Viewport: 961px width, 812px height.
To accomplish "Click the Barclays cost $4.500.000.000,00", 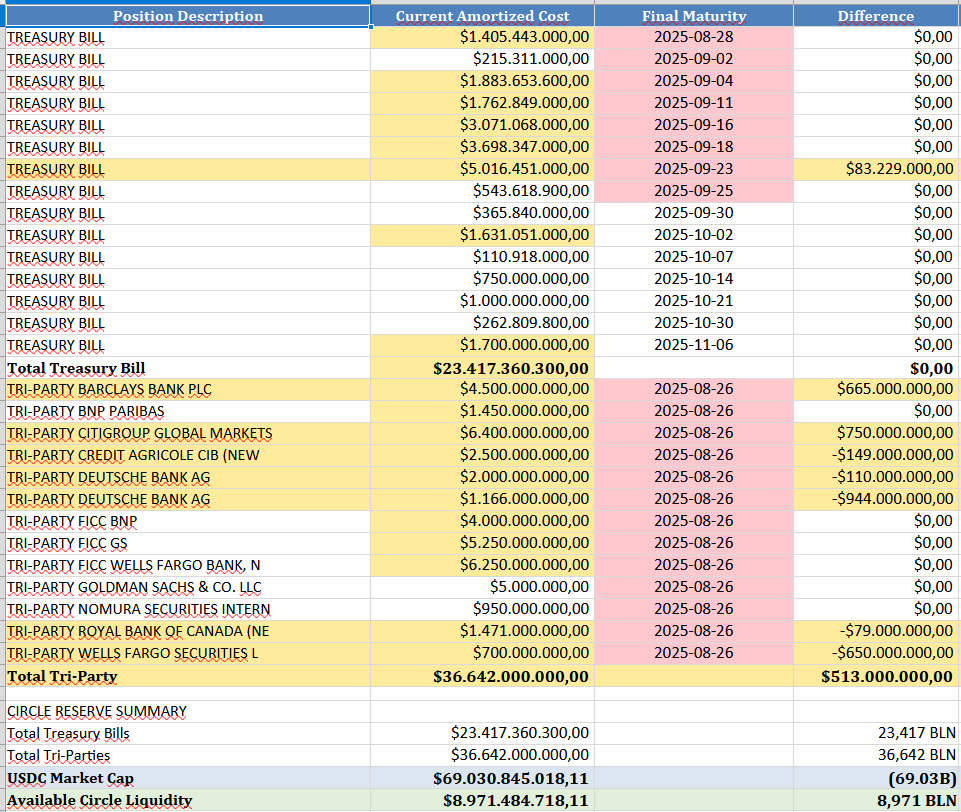I will pos(482,390).
